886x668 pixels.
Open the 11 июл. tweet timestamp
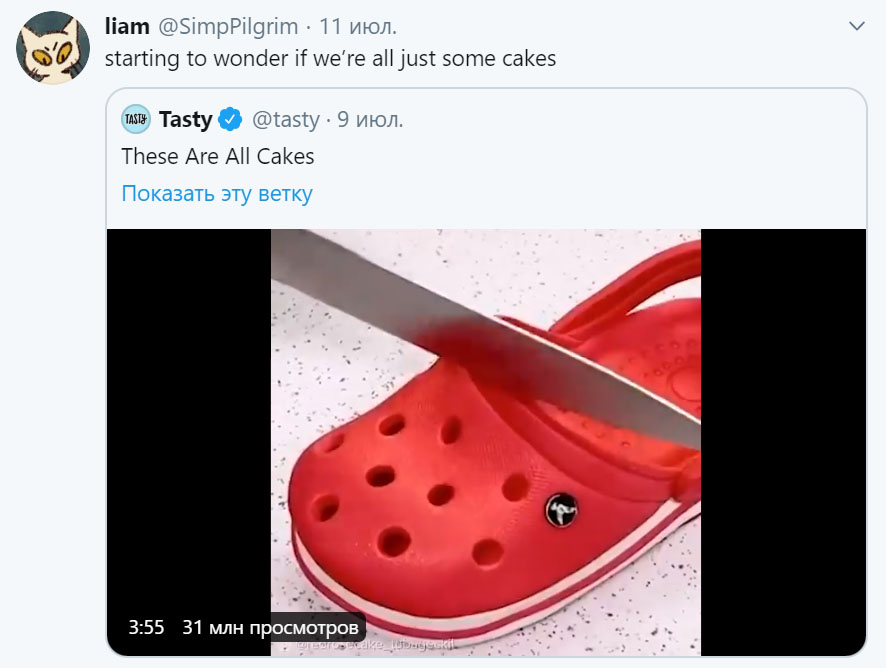click(358, 27)
